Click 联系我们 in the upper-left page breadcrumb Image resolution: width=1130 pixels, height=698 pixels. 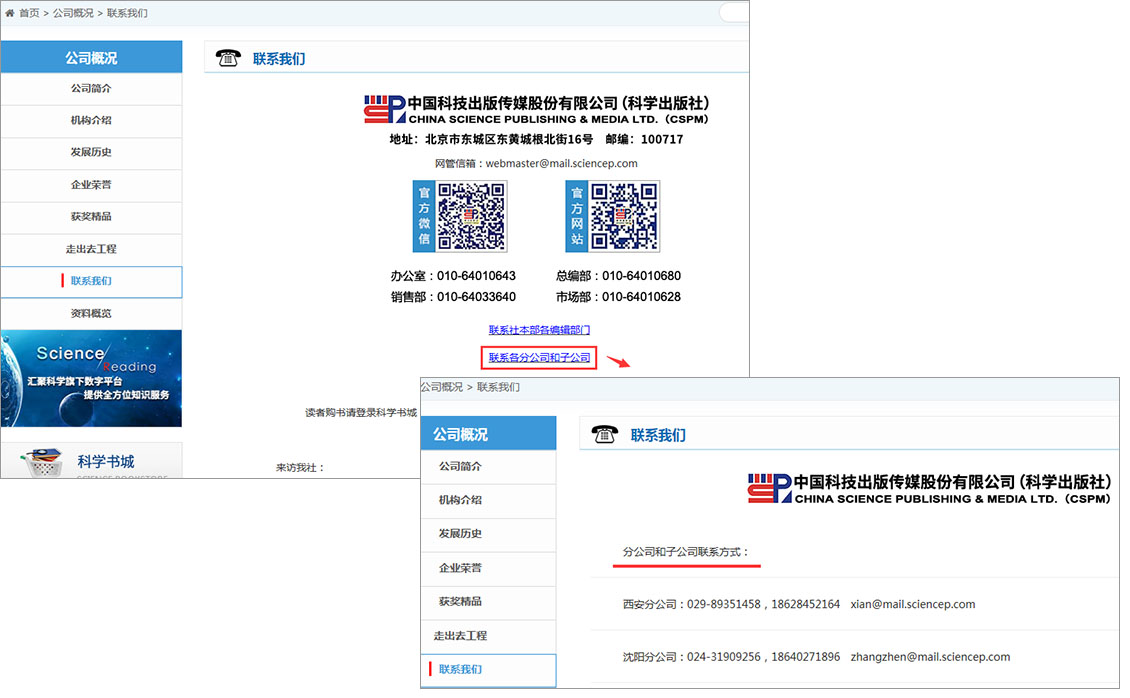tap(127, 13)
